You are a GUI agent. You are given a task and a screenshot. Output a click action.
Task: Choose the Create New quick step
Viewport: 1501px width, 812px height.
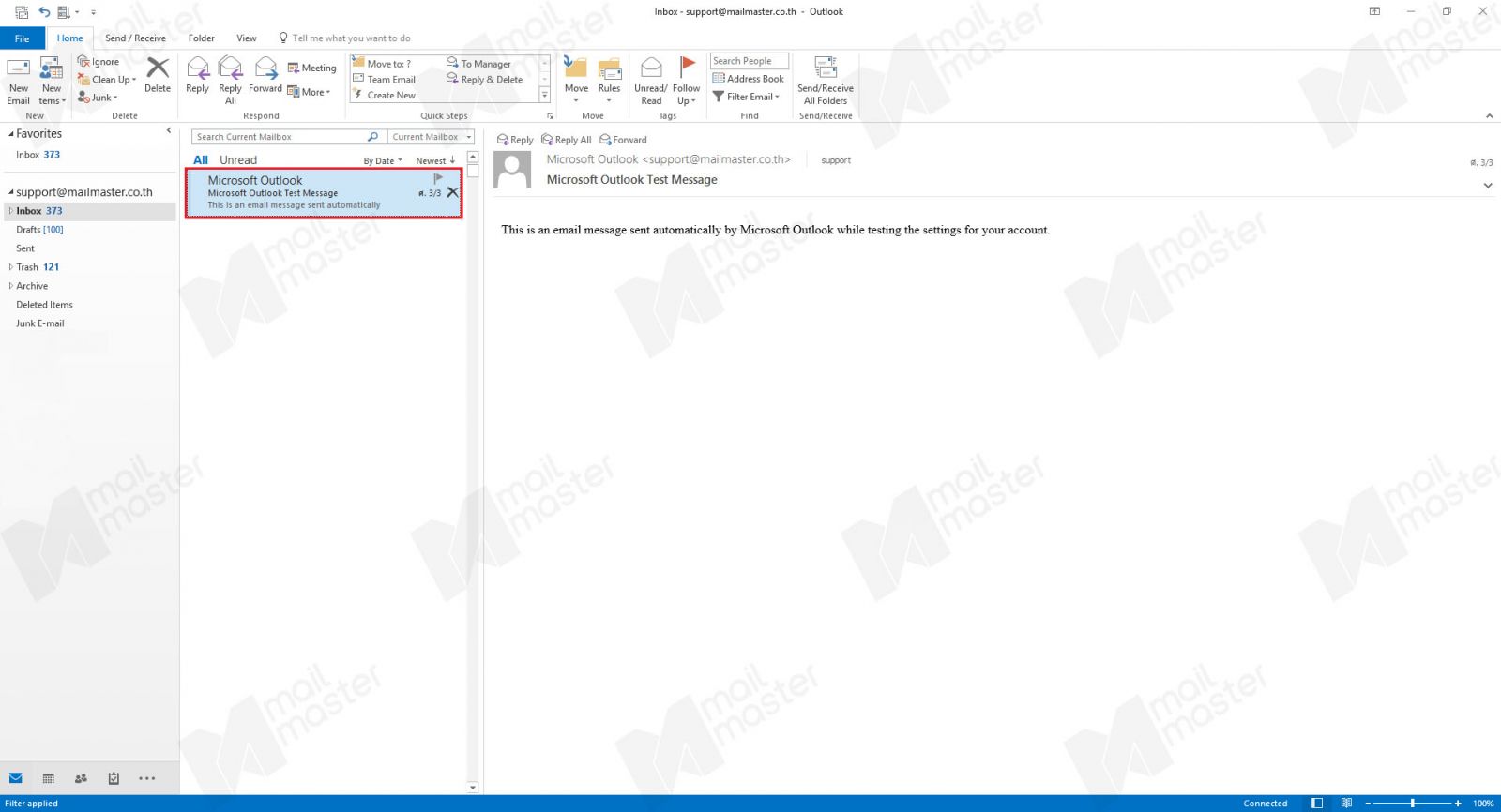[x=384, y=96]
